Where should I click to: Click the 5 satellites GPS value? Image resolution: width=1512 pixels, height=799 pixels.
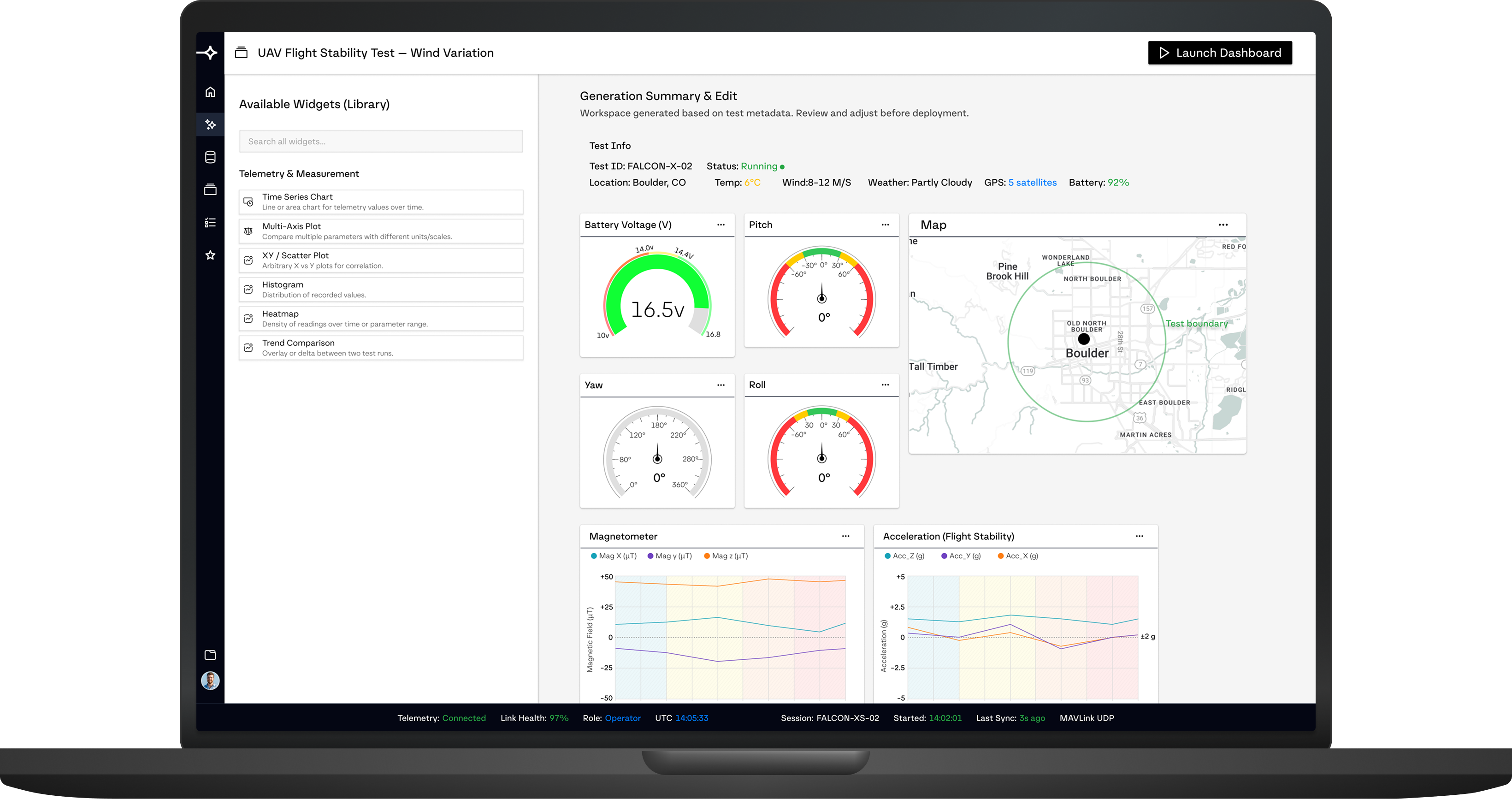click(1033, 183)
